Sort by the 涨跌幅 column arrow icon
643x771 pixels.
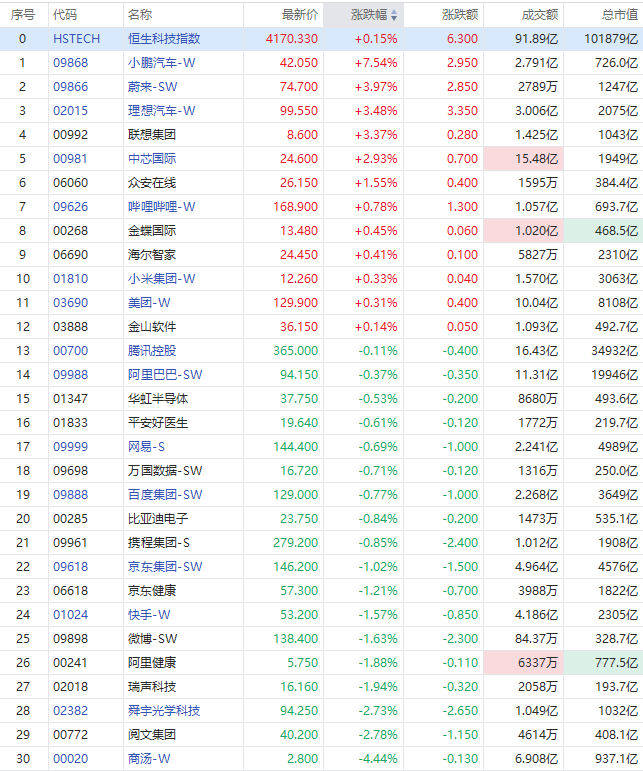394,16
